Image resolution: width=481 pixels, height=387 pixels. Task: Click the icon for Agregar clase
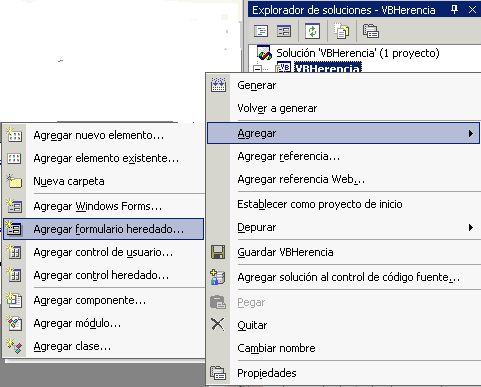pyautogui.click(x=14, y=346)
